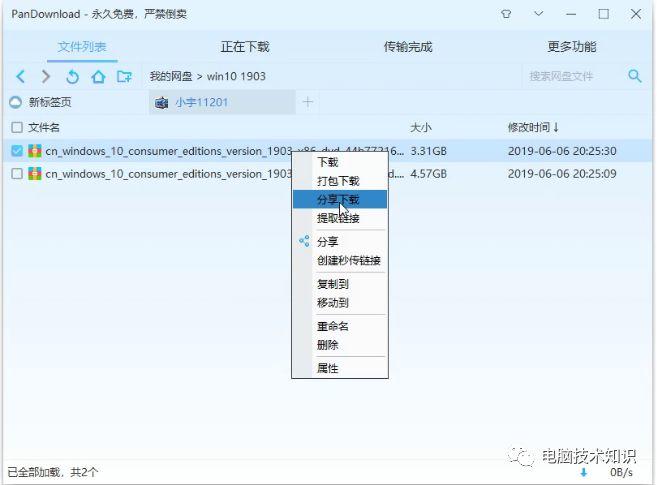Open the title bar dropdown chevron
This screenshot has width=657, height=485.
coord(538,14)
